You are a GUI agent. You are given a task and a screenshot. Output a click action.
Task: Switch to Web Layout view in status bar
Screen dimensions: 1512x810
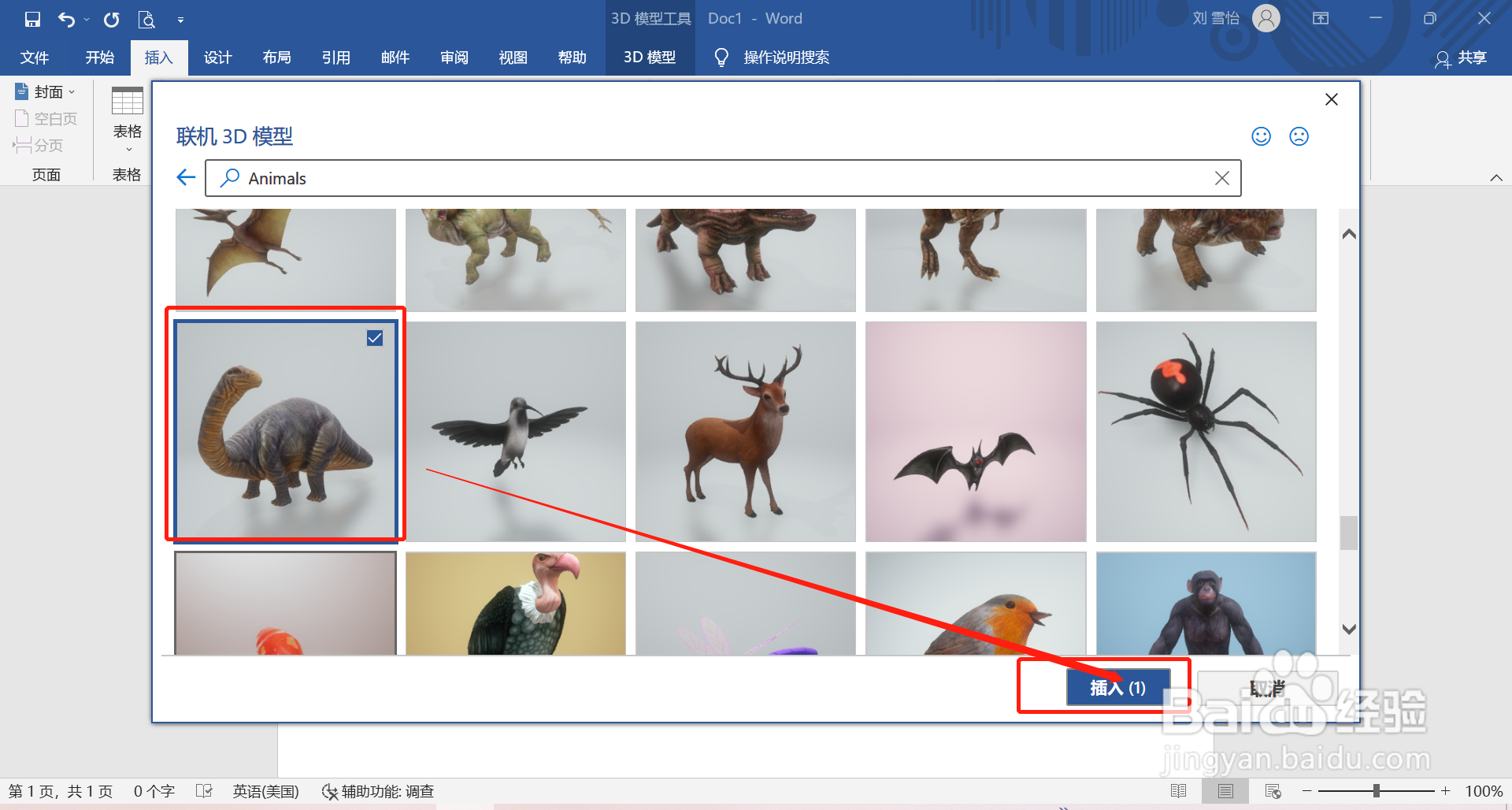pos(1275,791)
